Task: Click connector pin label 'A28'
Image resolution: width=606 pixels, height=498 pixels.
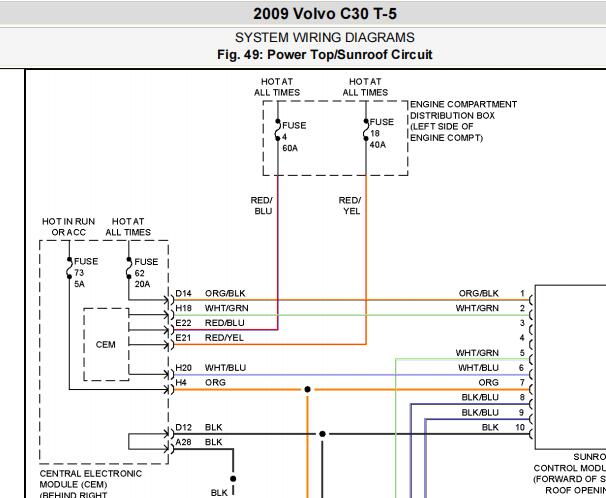Action: 183,442
